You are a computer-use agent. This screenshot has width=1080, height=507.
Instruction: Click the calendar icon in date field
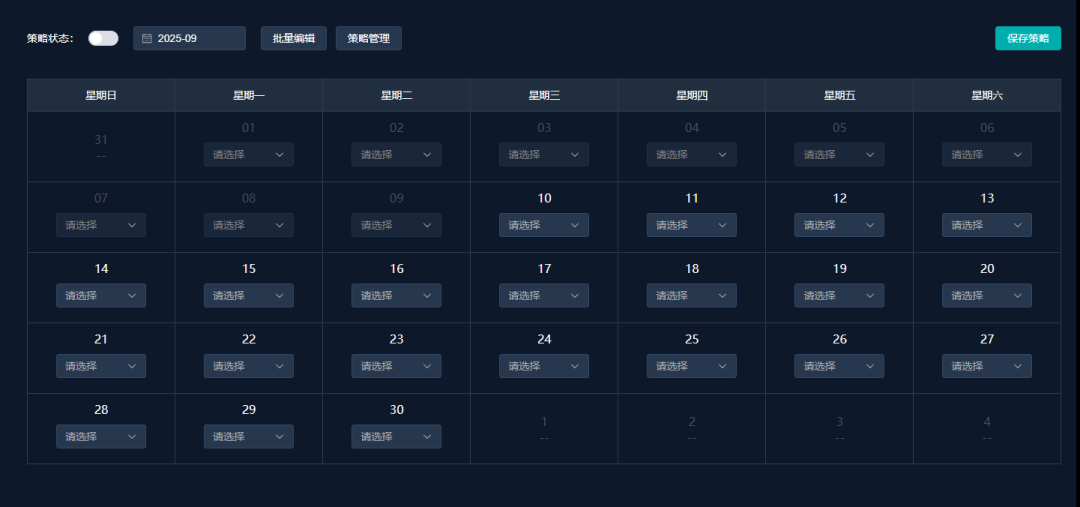pos(147,39)
